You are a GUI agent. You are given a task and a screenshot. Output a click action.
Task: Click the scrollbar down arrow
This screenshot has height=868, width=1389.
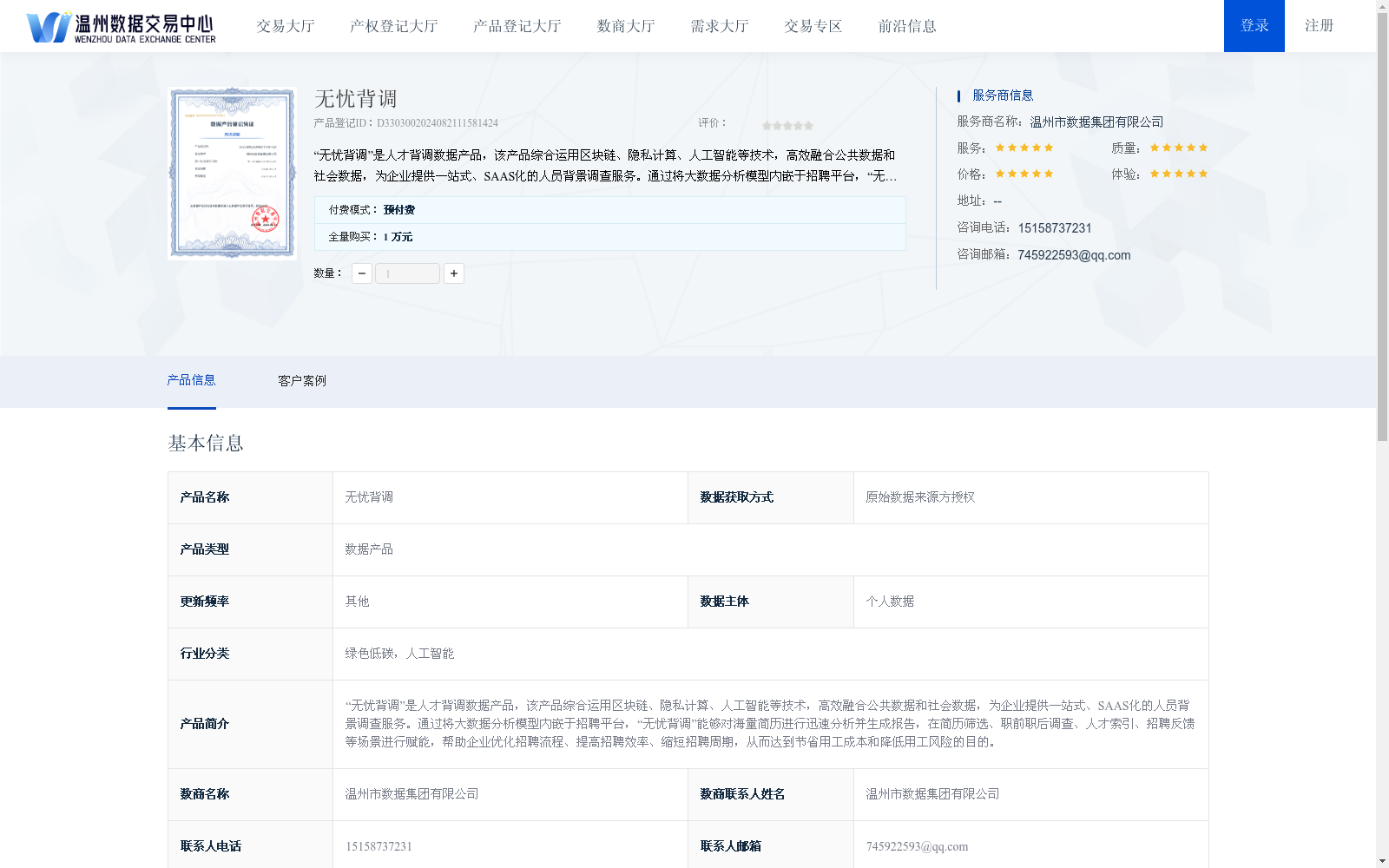[1383, 861]
